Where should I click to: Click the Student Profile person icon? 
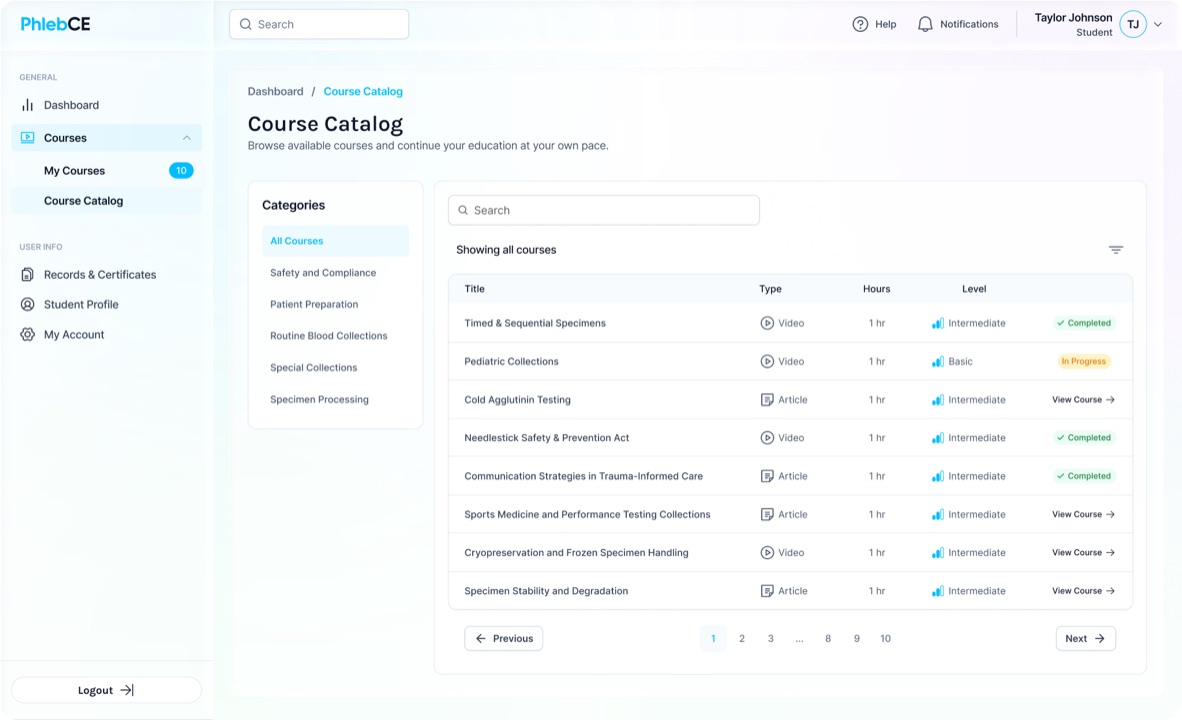click(27, 304)
